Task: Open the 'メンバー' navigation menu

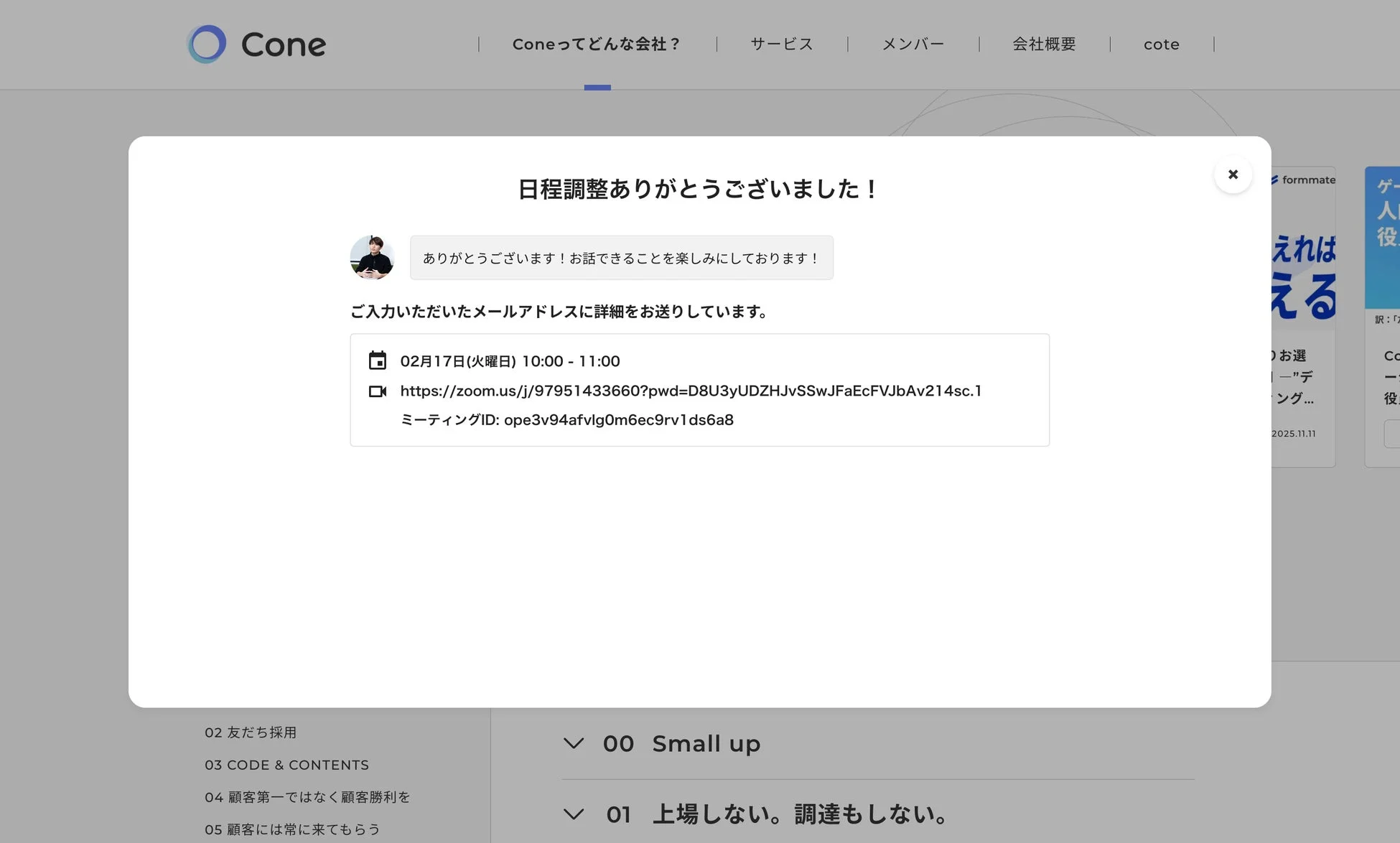Action: point(913,44)
